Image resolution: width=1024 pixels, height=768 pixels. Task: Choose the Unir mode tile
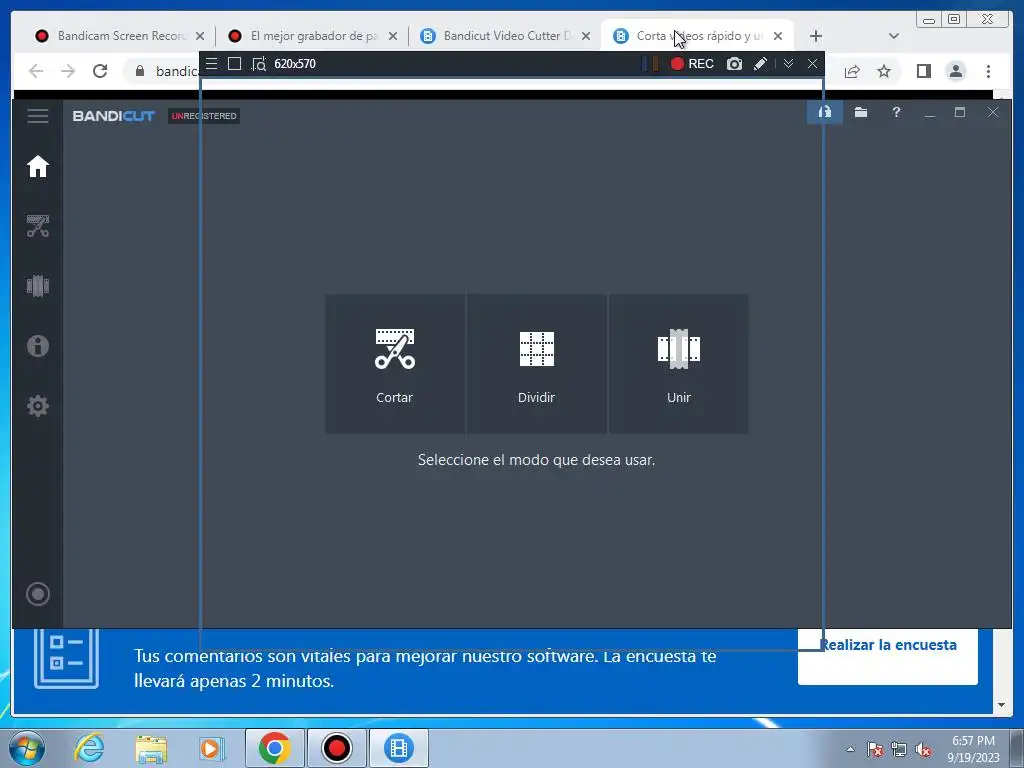679,364
